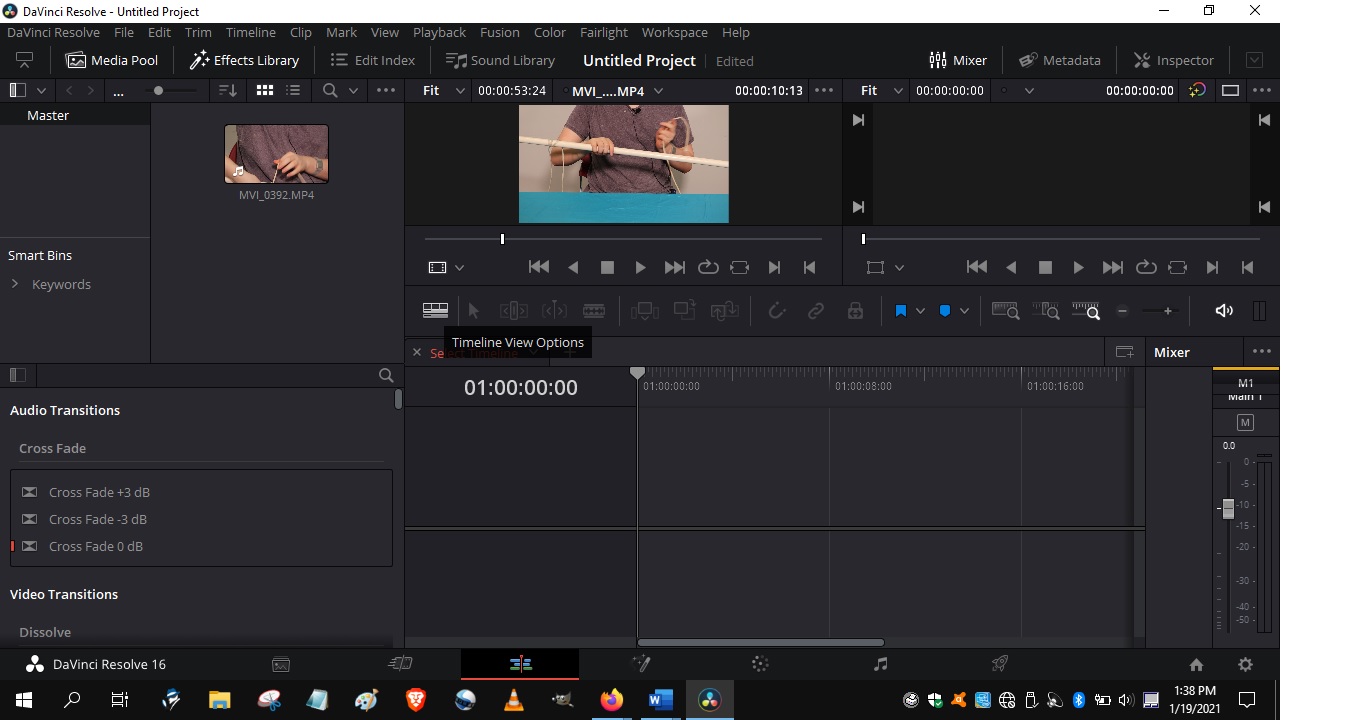Open the Sound Library panel

500,60
